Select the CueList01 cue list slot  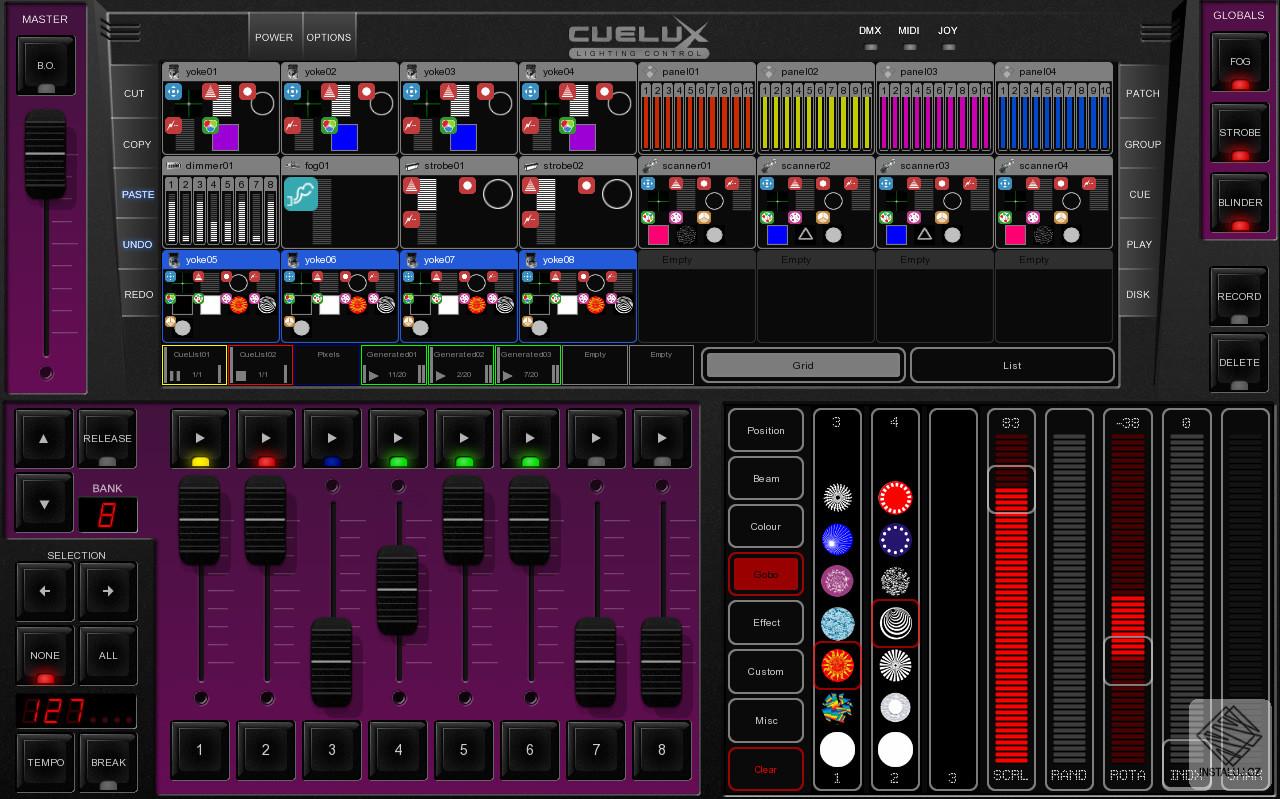pos(195,365)
